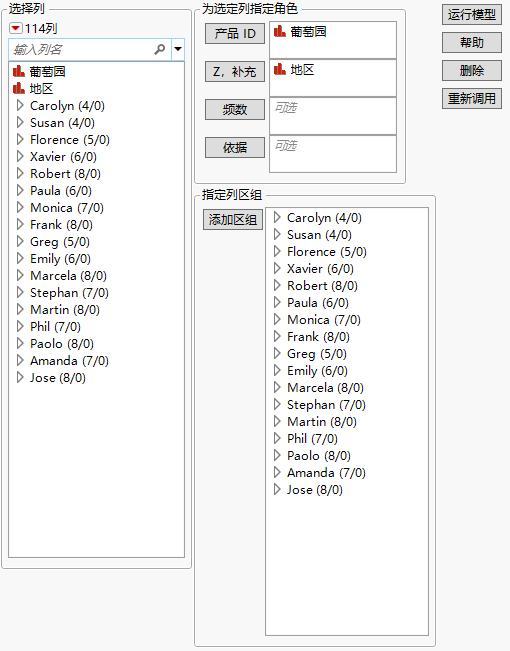Image resolution: width=510 pixels, height=651 pixels.
Task: Click 葡萄园 assigned in 产品 ID role box
Action: click(300, 32)
